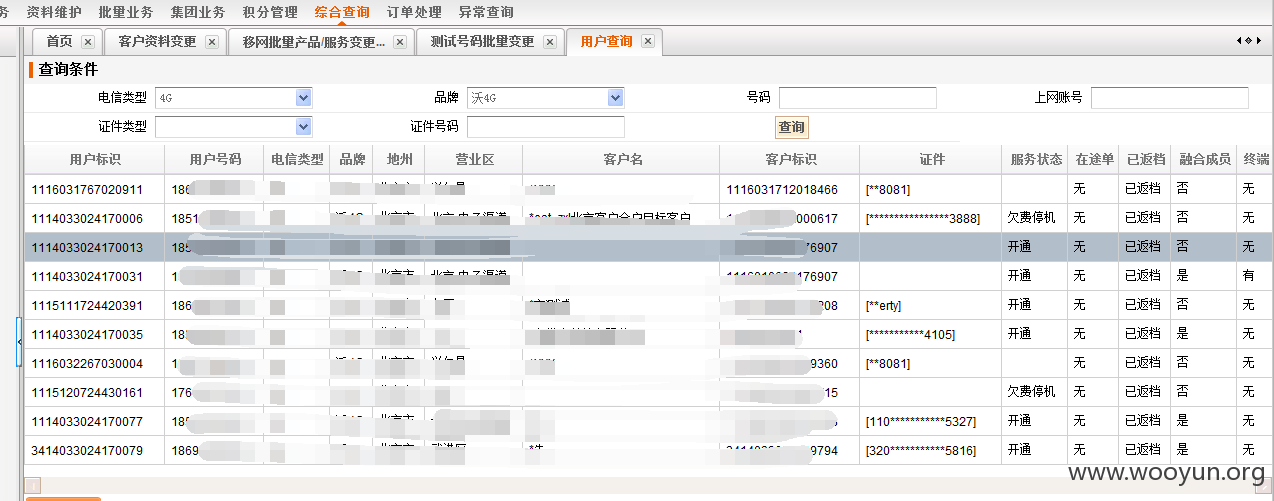Open the 证件类型 dropdown
This screenshot has height=501, width=1274.
(304, 127)
